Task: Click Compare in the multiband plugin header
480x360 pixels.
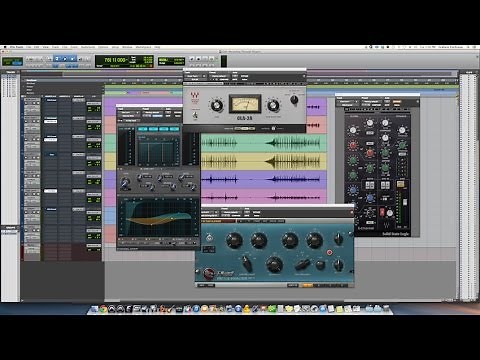Action: point(157,116)
